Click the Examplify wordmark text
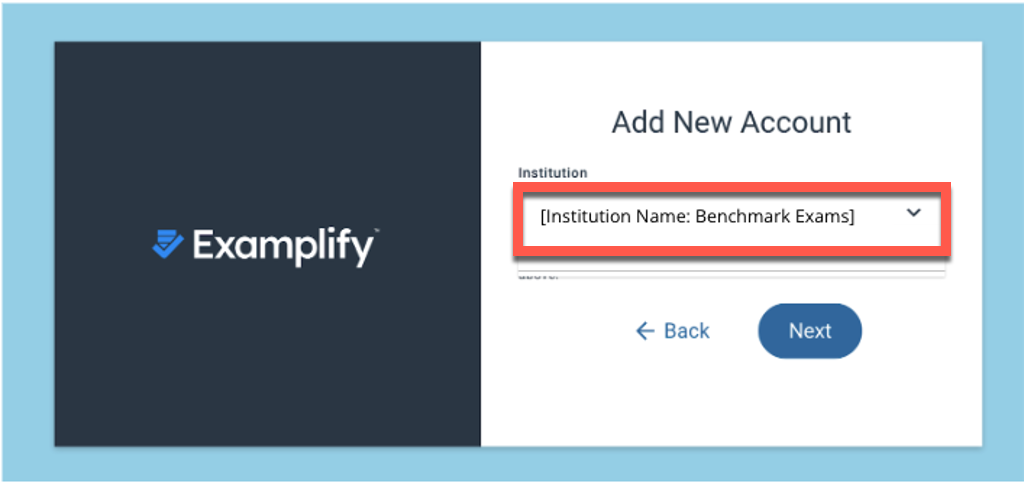Image resolution: width=1024 pixels, height=484 pixels. pyautogui.click(x=282, y=247)
